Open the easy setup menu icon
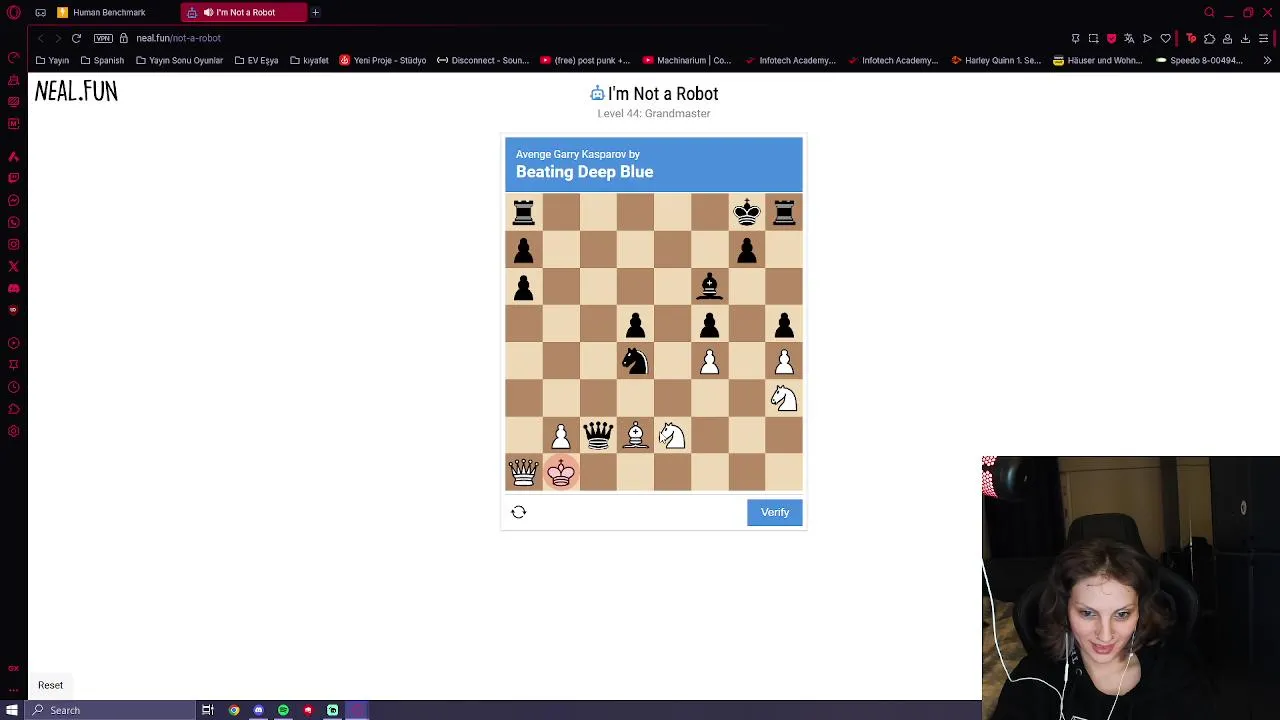This screenshot has height=720, width=1280. click(1263, 38)
